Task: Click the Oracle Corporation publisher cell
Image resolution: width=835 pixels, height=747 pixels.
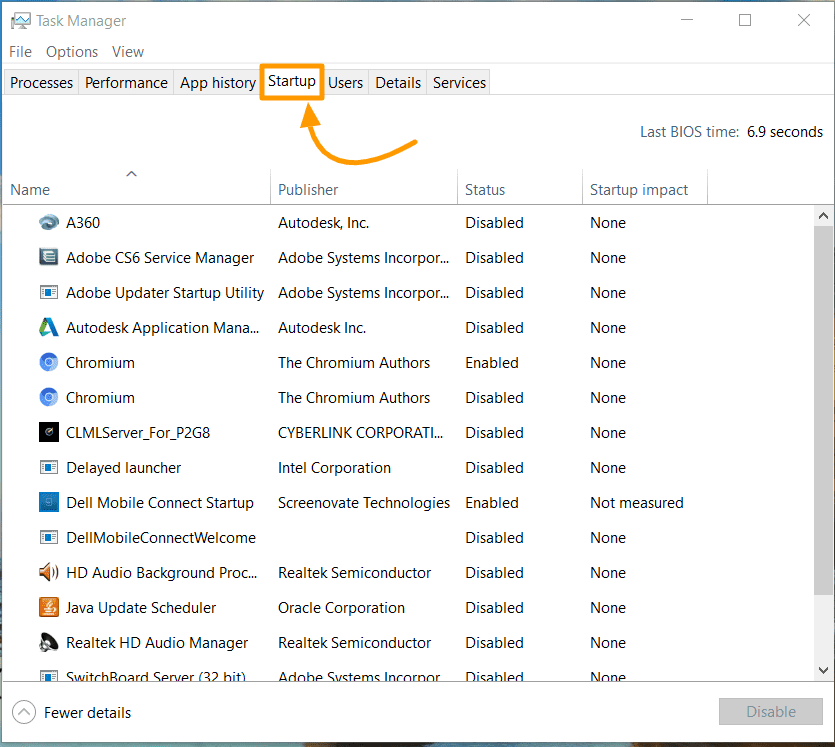Action: (x=341, y=608)
